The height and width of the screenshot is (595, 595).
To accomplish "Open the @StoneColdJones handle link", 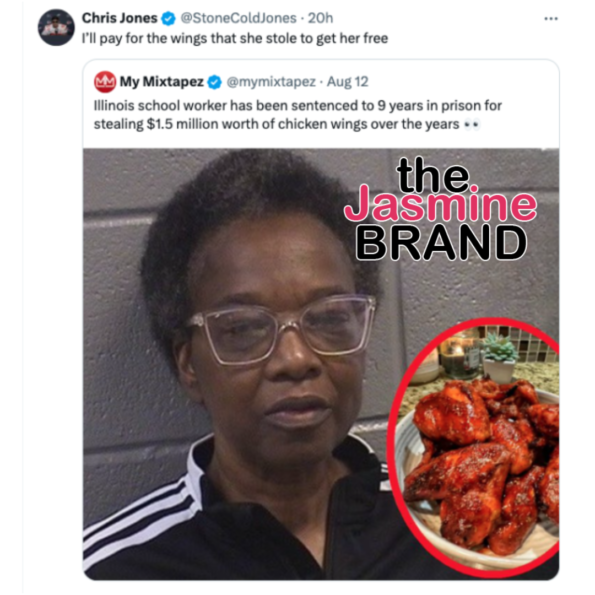I will pos(238,18).
